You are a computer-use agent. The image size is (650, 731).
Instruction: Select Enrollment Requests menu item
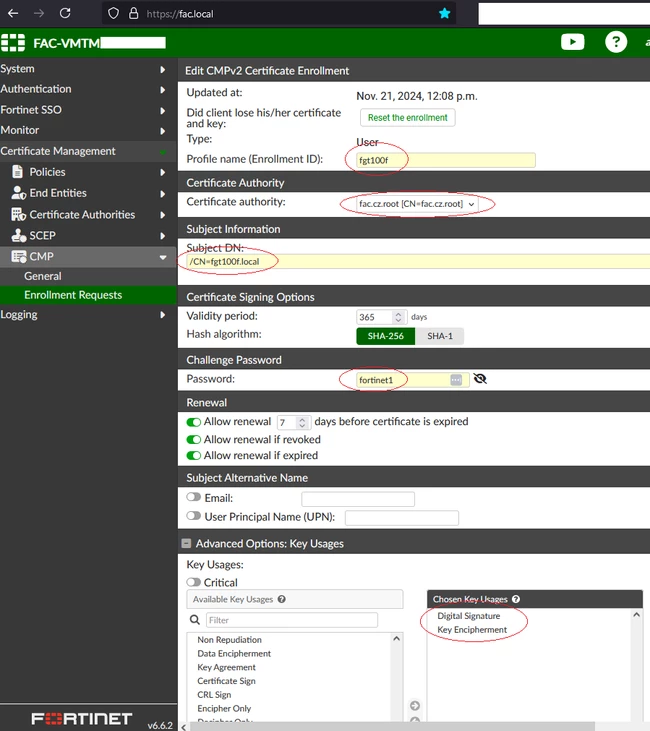[73, 295]
